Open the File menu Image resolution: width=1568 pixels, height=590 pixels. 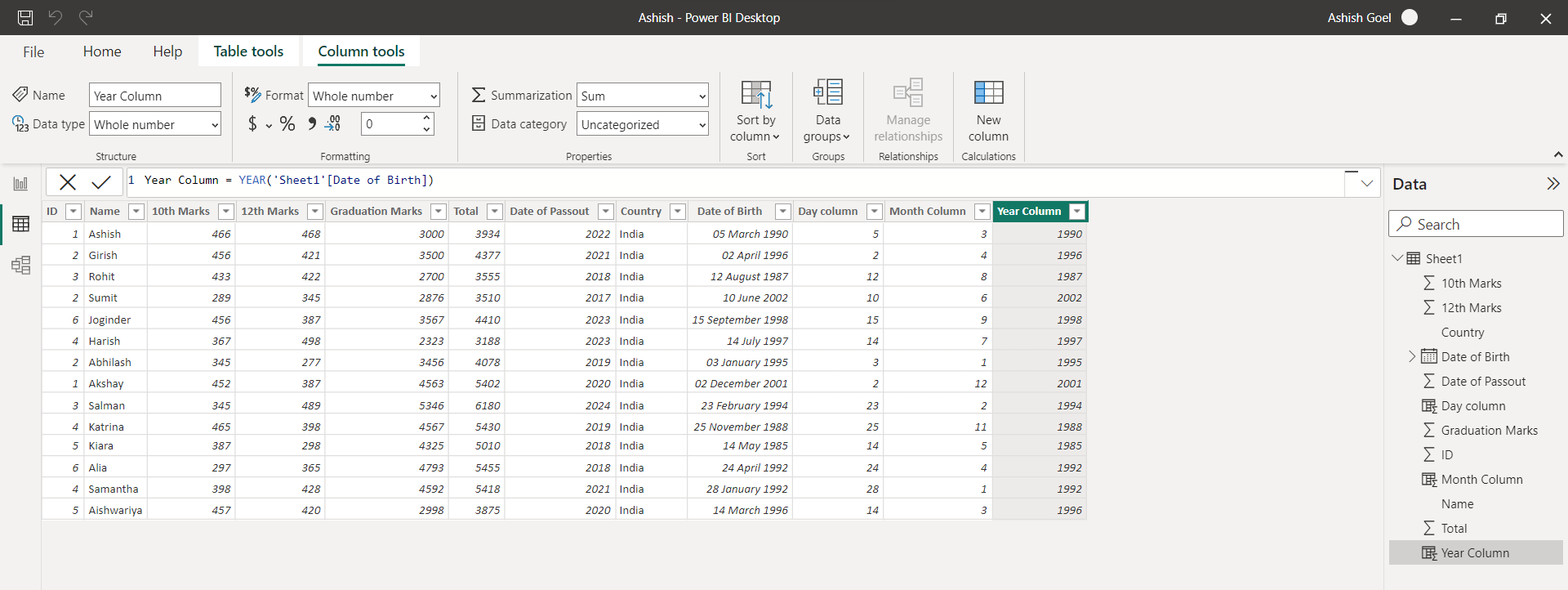point(33,51)
